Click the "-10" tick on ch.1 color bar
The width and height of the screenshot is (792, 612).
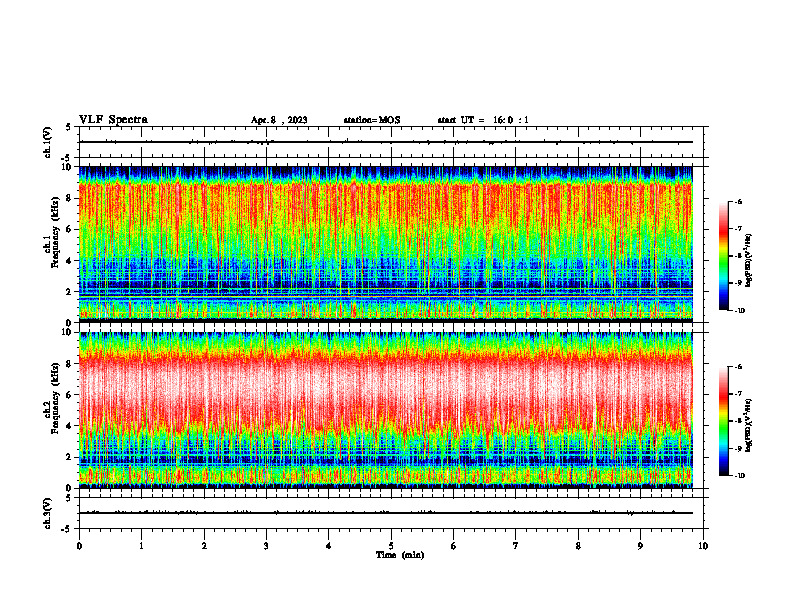740,311
